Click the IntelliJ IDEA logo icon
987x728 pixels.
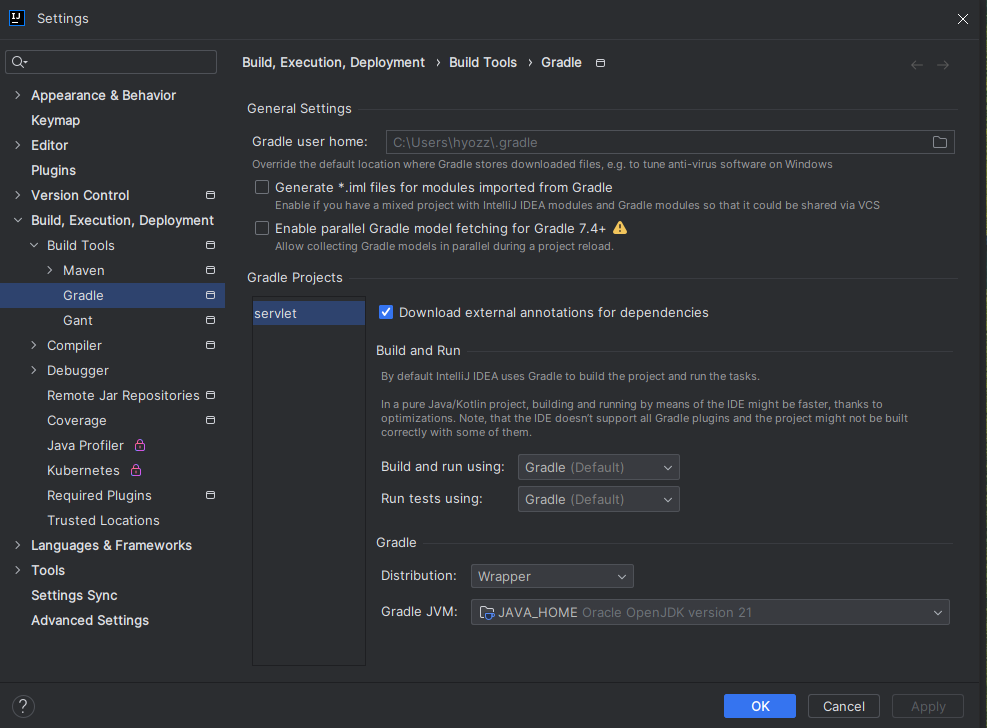click(x=17, y=18)
